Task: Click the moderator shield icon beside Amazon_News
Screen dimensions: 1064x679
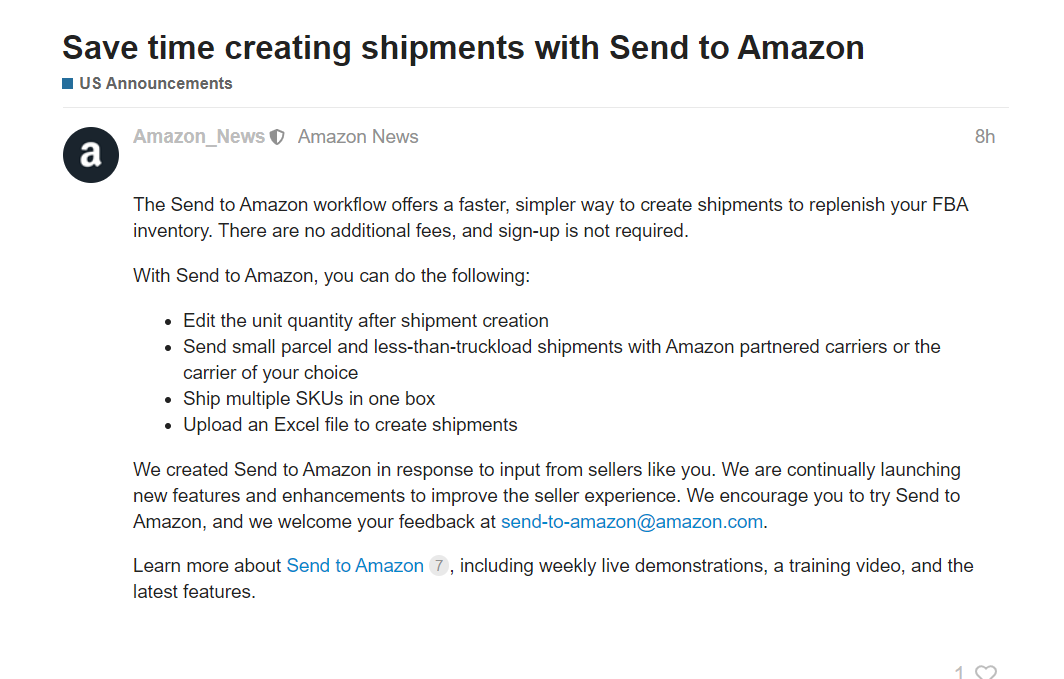Action: (x=277, y=137)
